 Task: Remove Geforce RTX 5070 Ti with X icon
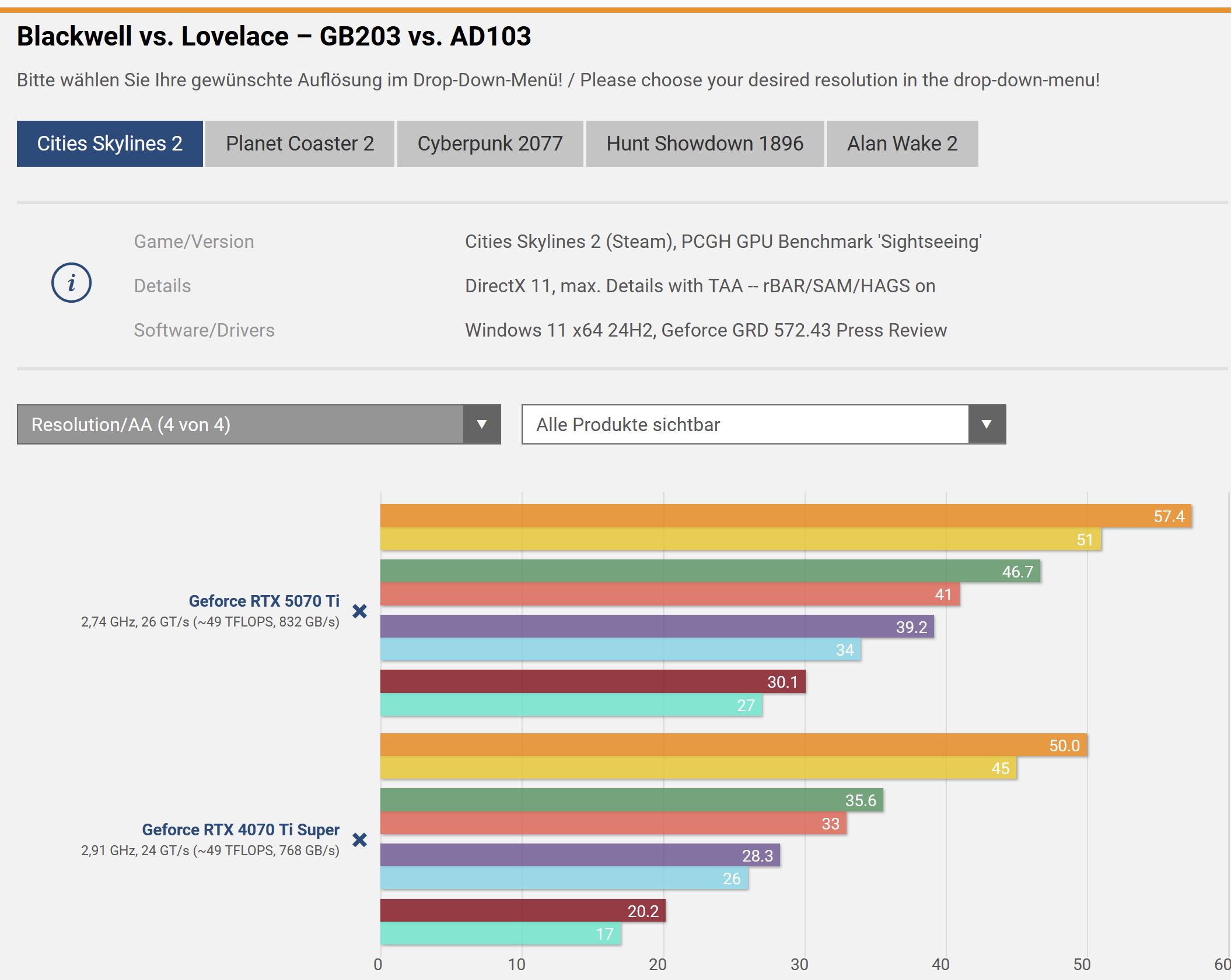(x=360, y=611)
